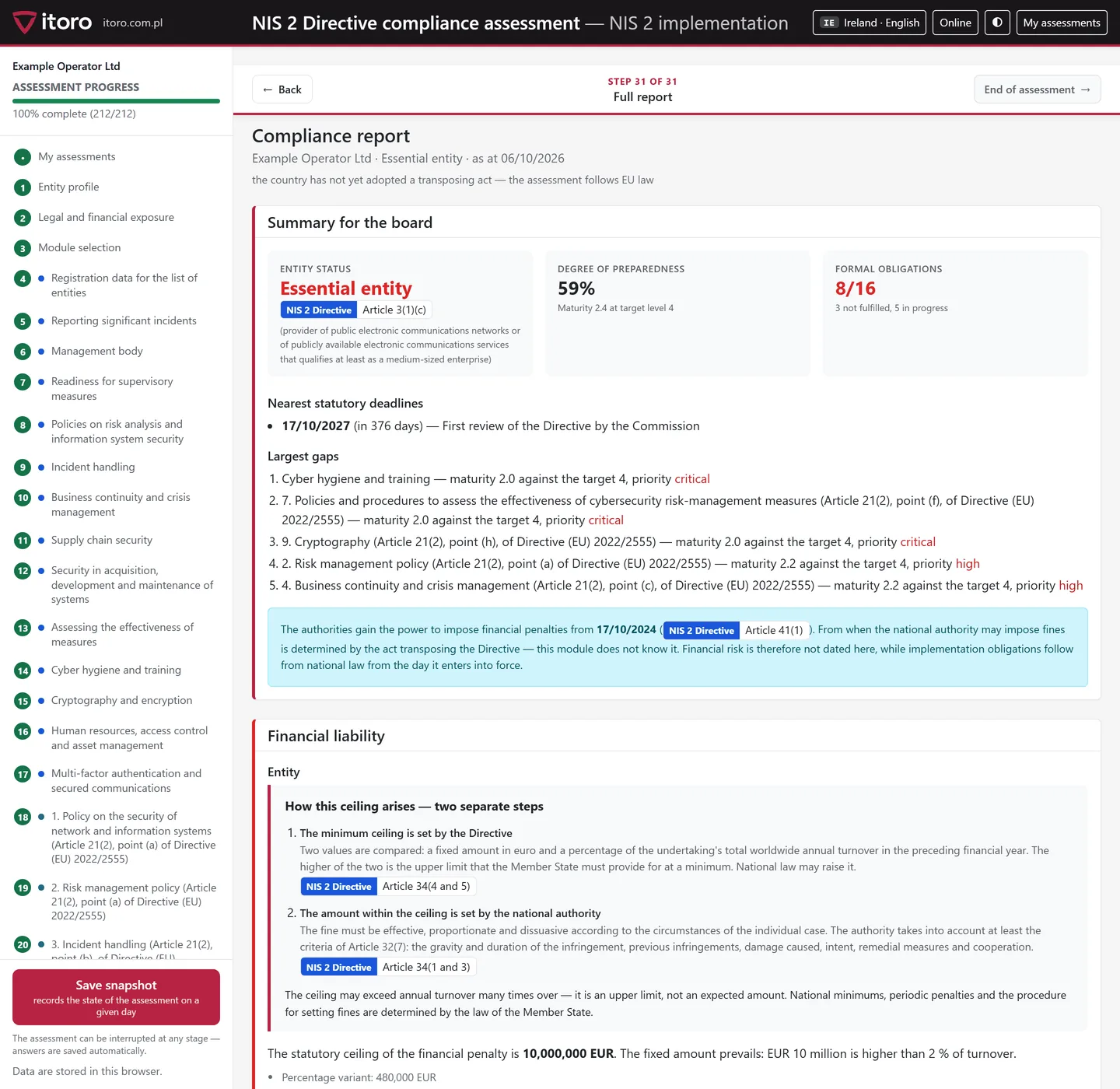Click the assessment progress bar
The height and width of the screenshot is (1089, 1120).
[116, 101]
